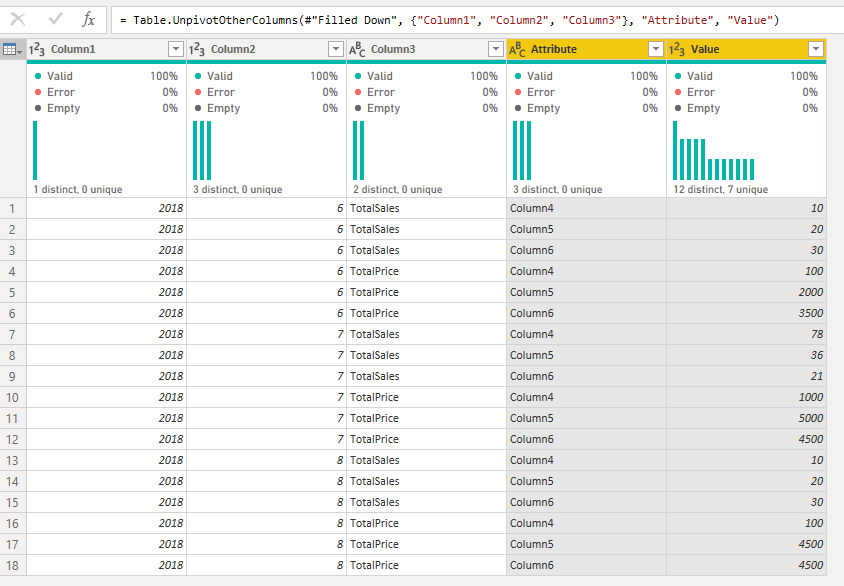844x586 pixels.
Task: Click '12 distinct, 7 unique' under Value
Action: click(x=720, y=189)
